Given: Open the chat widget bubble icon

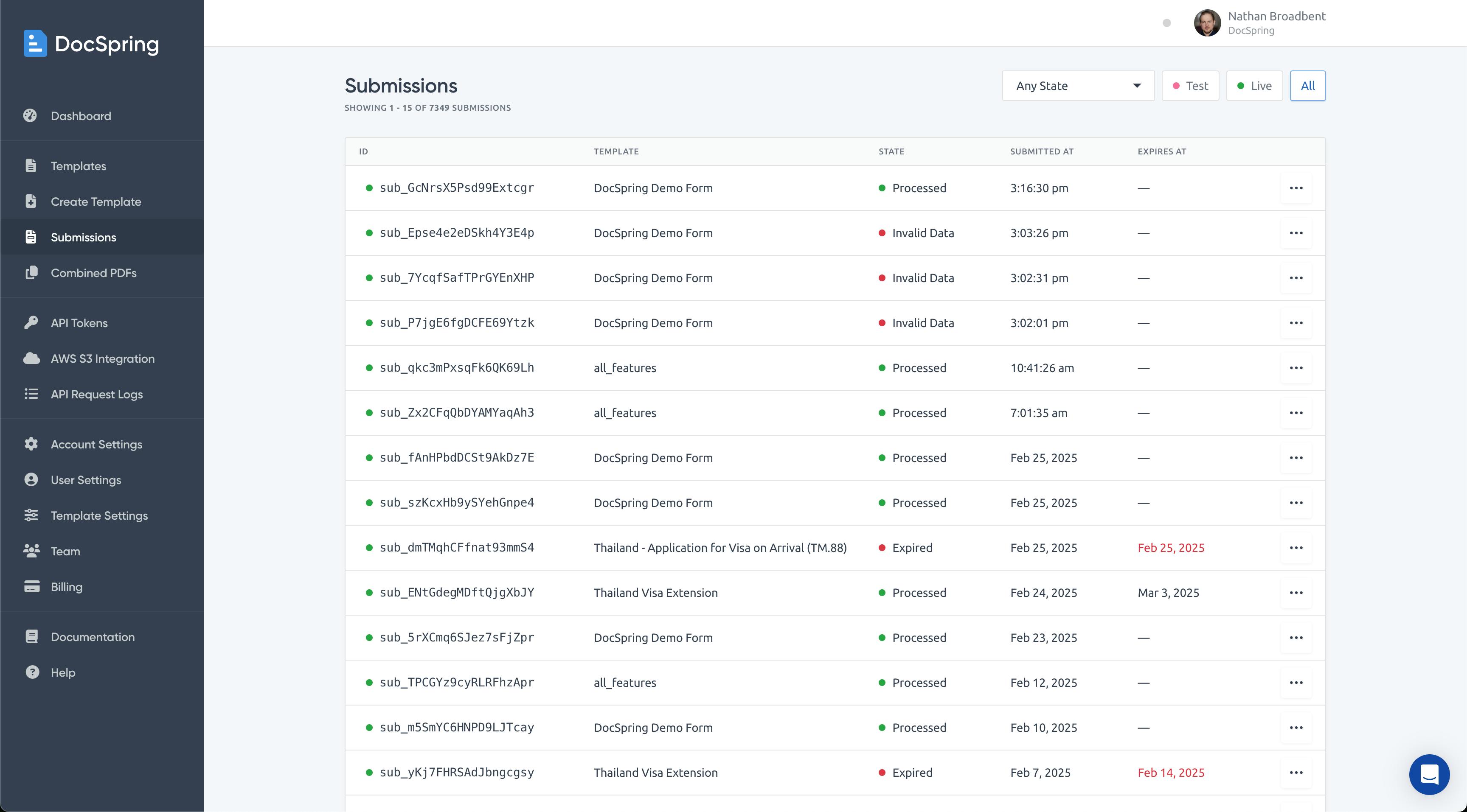Looking at the screenshot, I should pos(1429,774).
